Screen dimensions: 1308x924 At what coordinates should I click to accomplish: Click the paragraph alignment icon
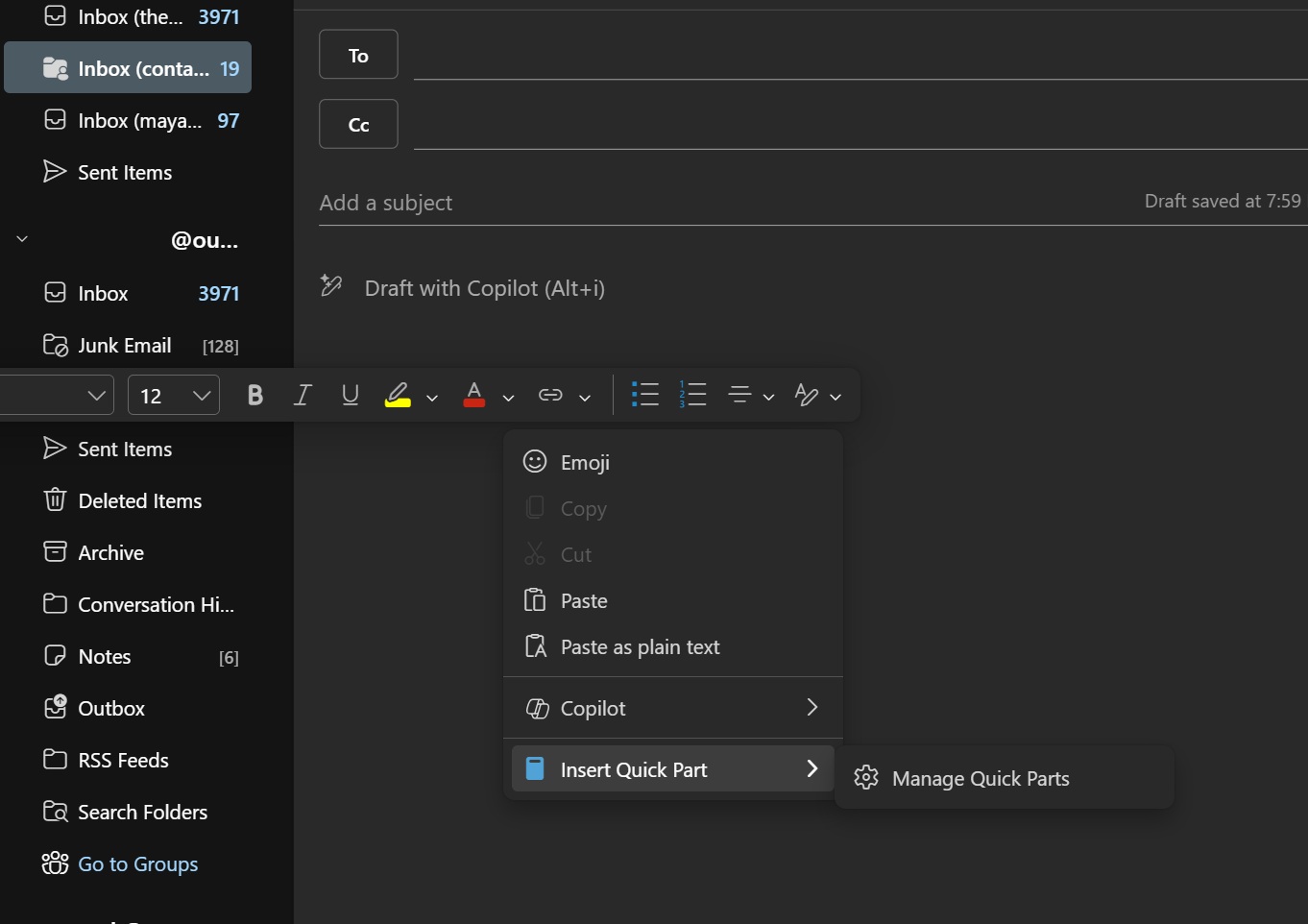[x=739, y=395]
